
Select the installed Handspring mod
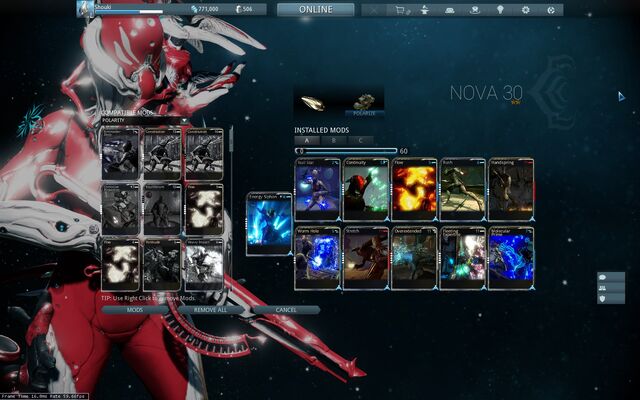(511, 190)
